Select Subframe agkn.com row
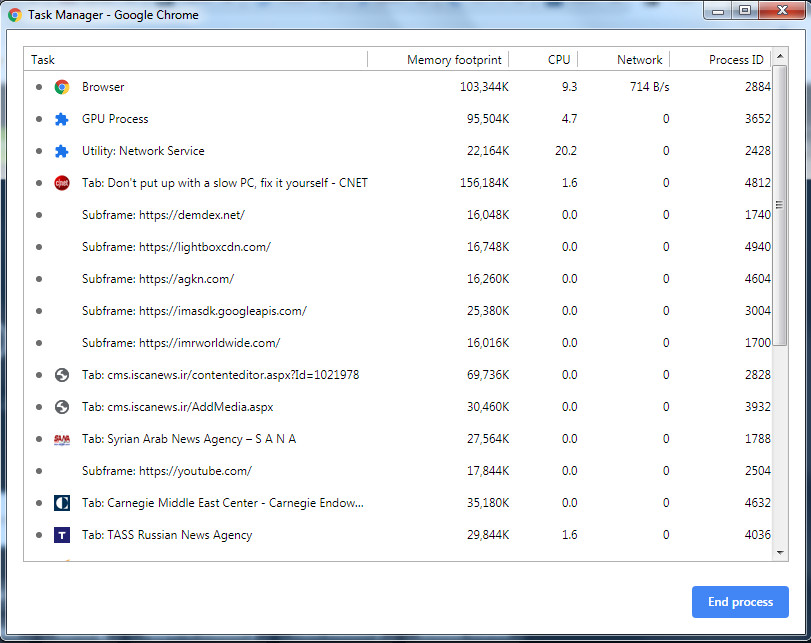This screenshot has height=643, width=811. click(398, 279)
